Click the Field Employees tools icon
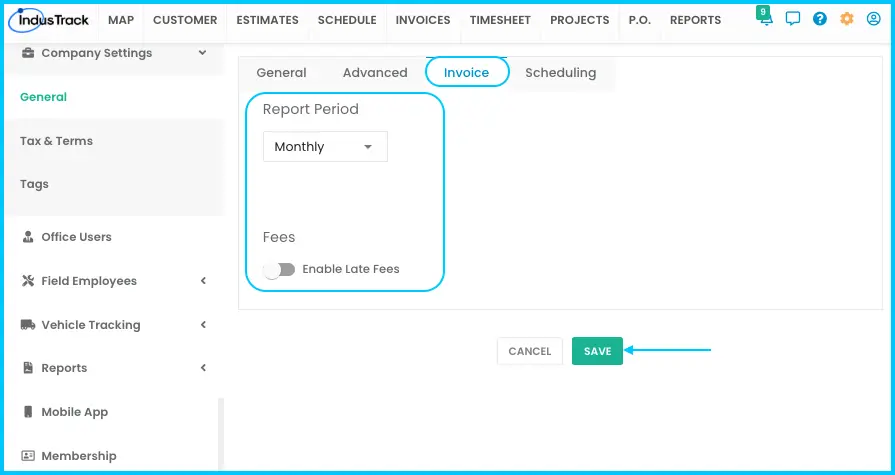The height and width of the screenshot is (475, 895). point(27,280)
